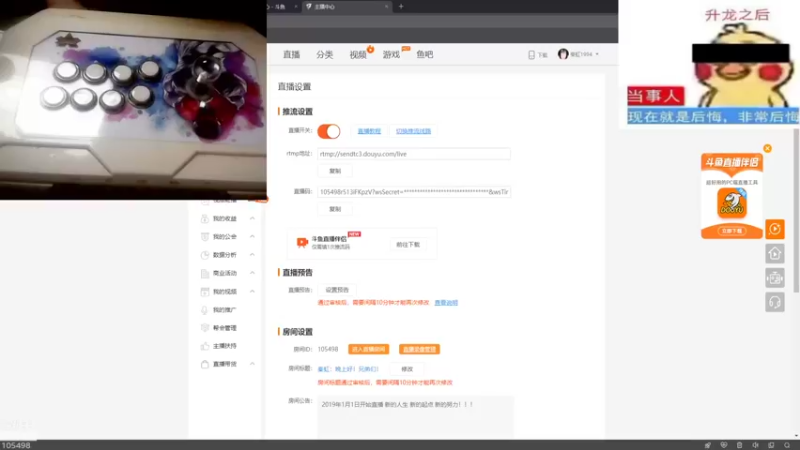This screenshot has width=800, height=450.
Task: Toggle the 直播开关 live stream switch
Action: (329, 131)
